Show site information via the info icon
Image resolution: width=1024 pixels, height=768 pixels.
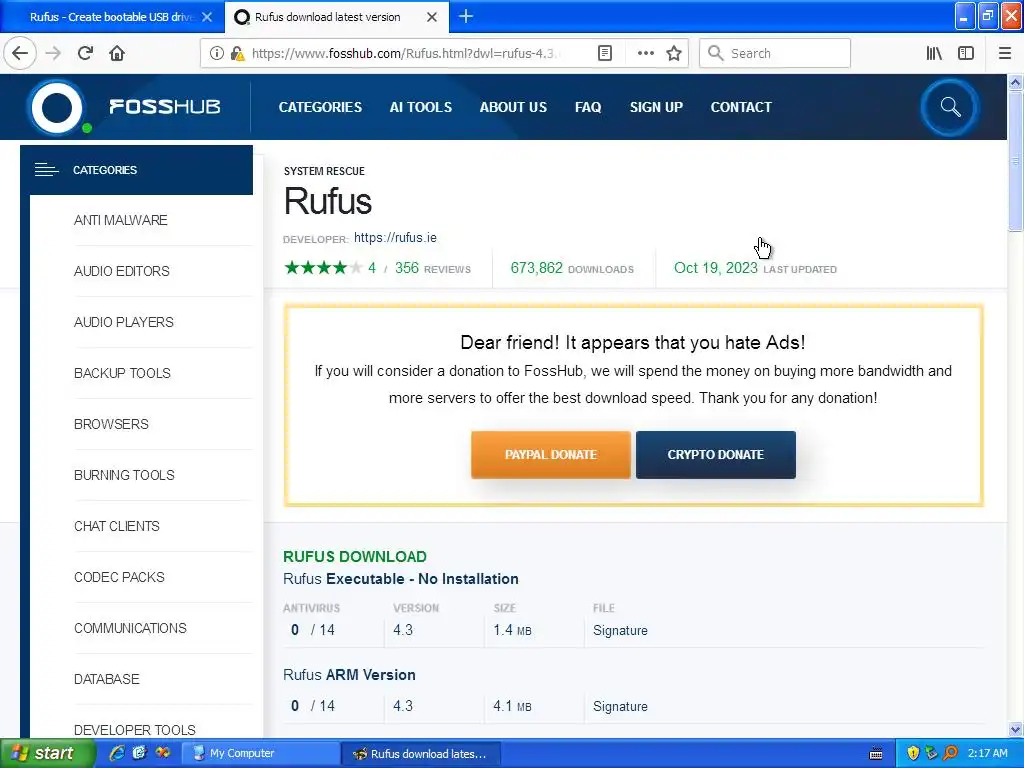point(217,53)
